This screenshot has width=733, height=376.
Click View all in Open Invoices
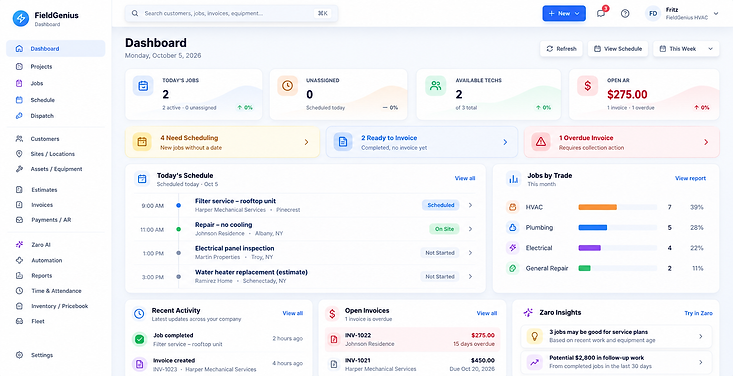[x=487, y=313]
